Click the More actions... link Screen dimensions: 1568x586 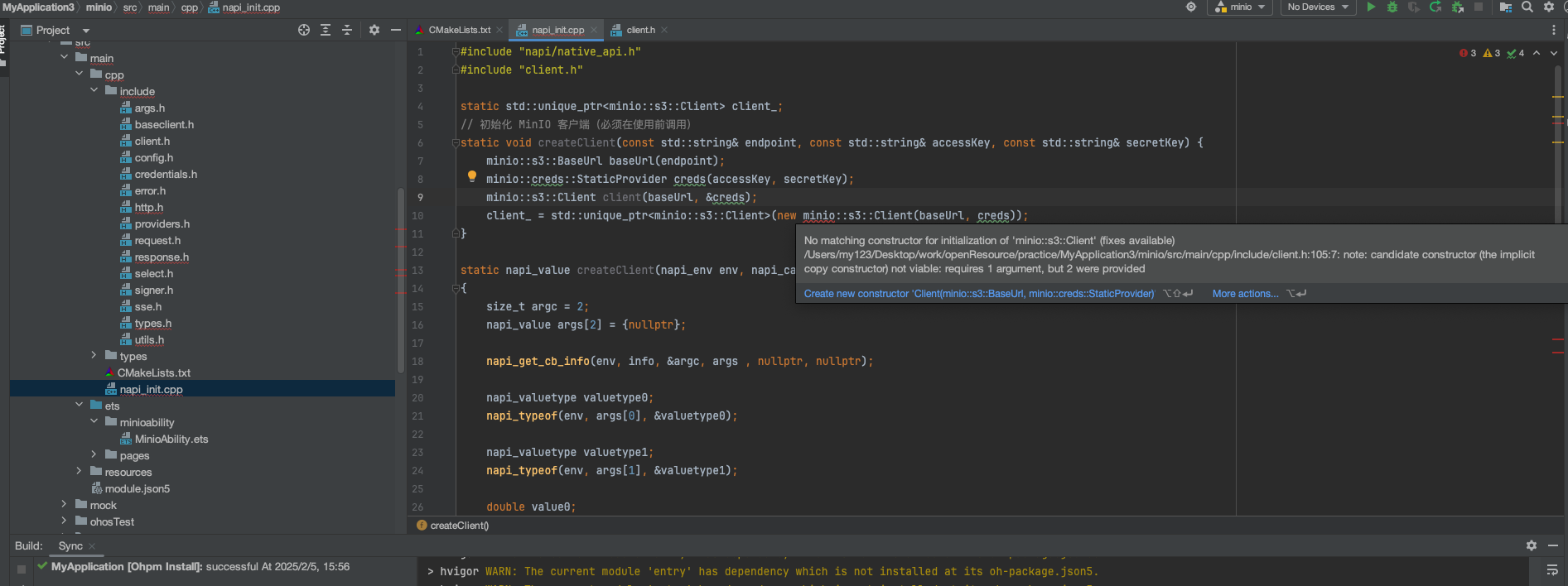point(1245,294)
